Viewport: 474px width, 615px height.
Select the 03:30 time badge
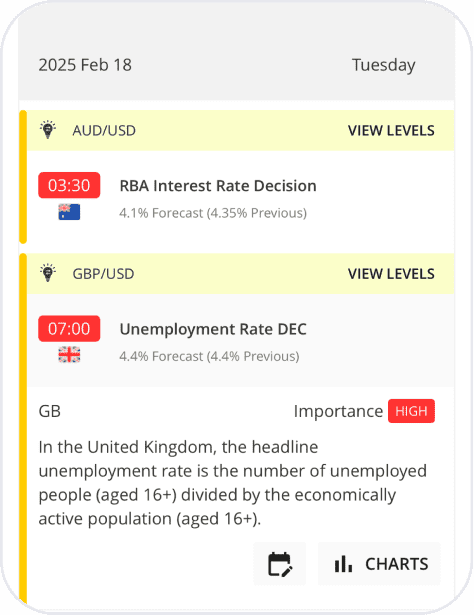69,185
